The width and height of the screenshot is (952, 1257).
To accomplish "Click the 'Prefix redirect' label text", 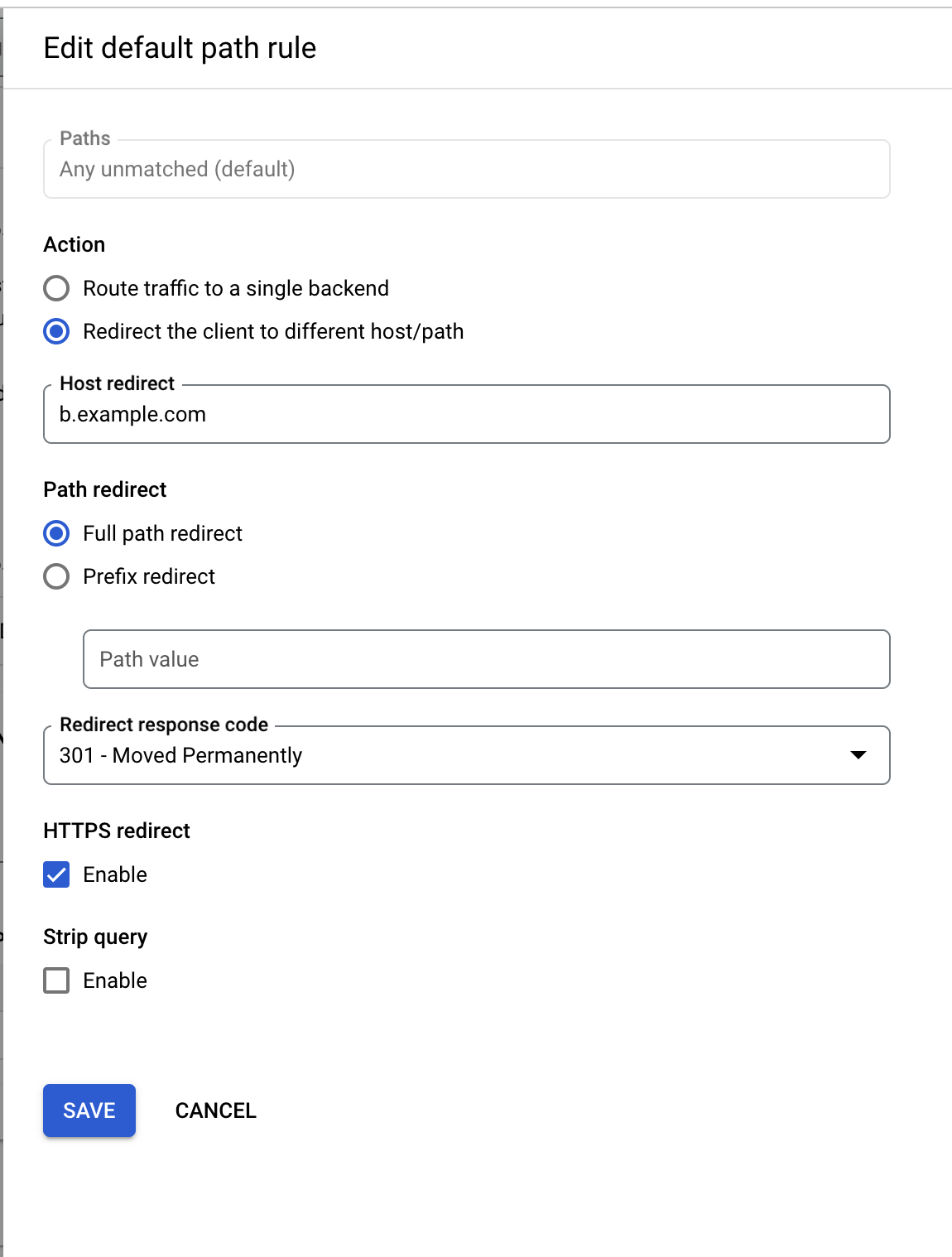I will point(149,576).
